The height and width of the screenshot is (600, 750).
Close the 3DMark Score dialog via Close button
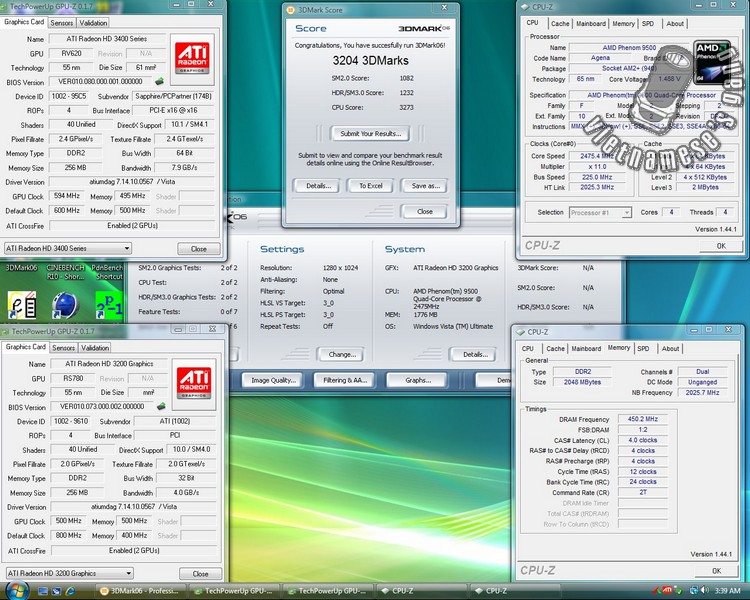pos(425,211)
